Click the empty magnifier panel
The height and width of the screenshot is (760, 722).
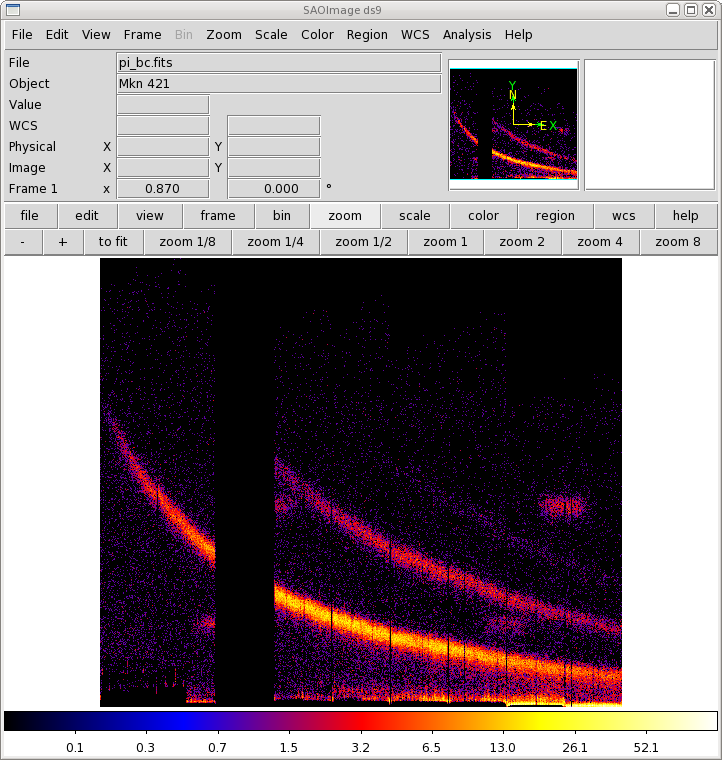650,125
